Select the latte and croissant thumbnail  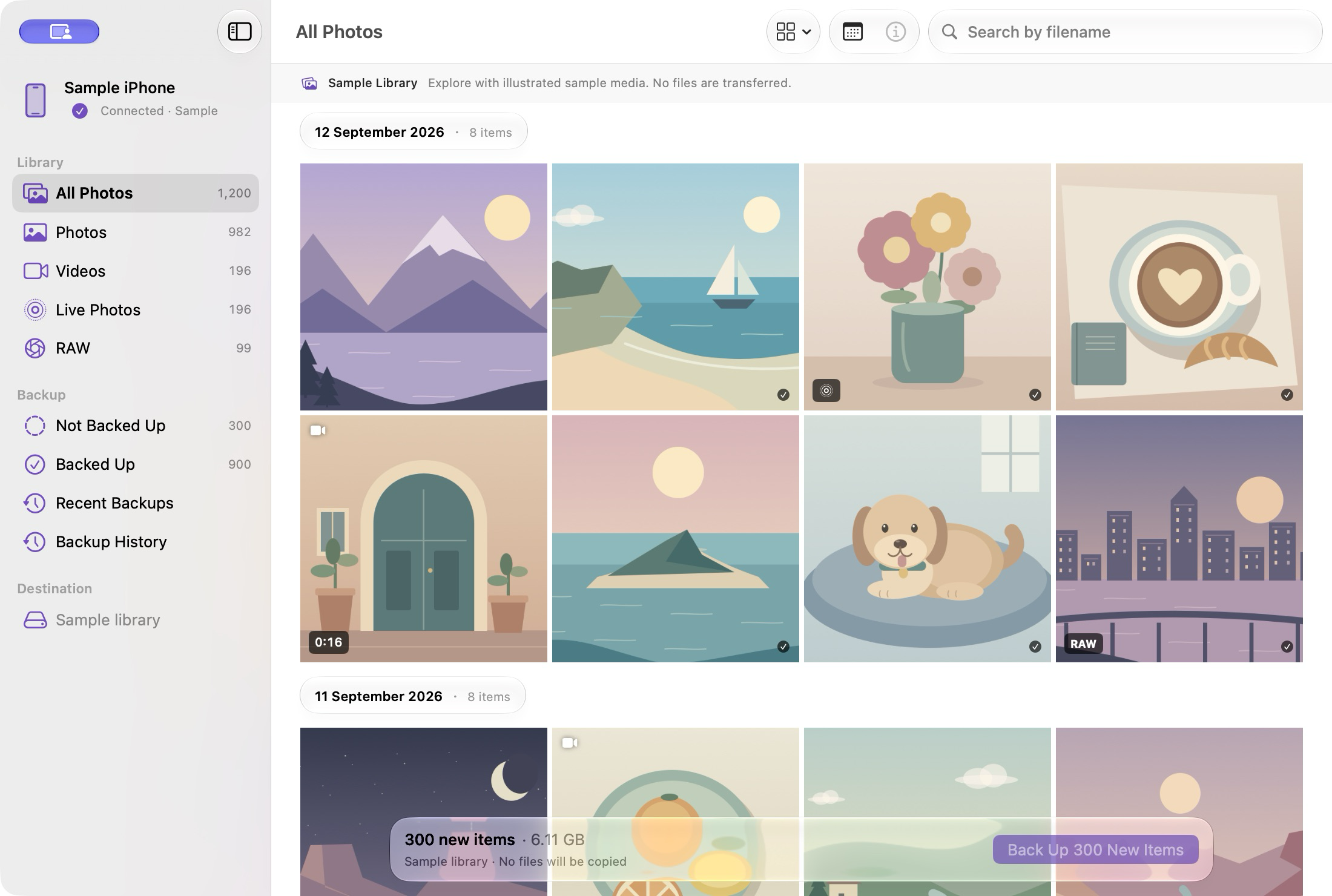(1179, 287)
